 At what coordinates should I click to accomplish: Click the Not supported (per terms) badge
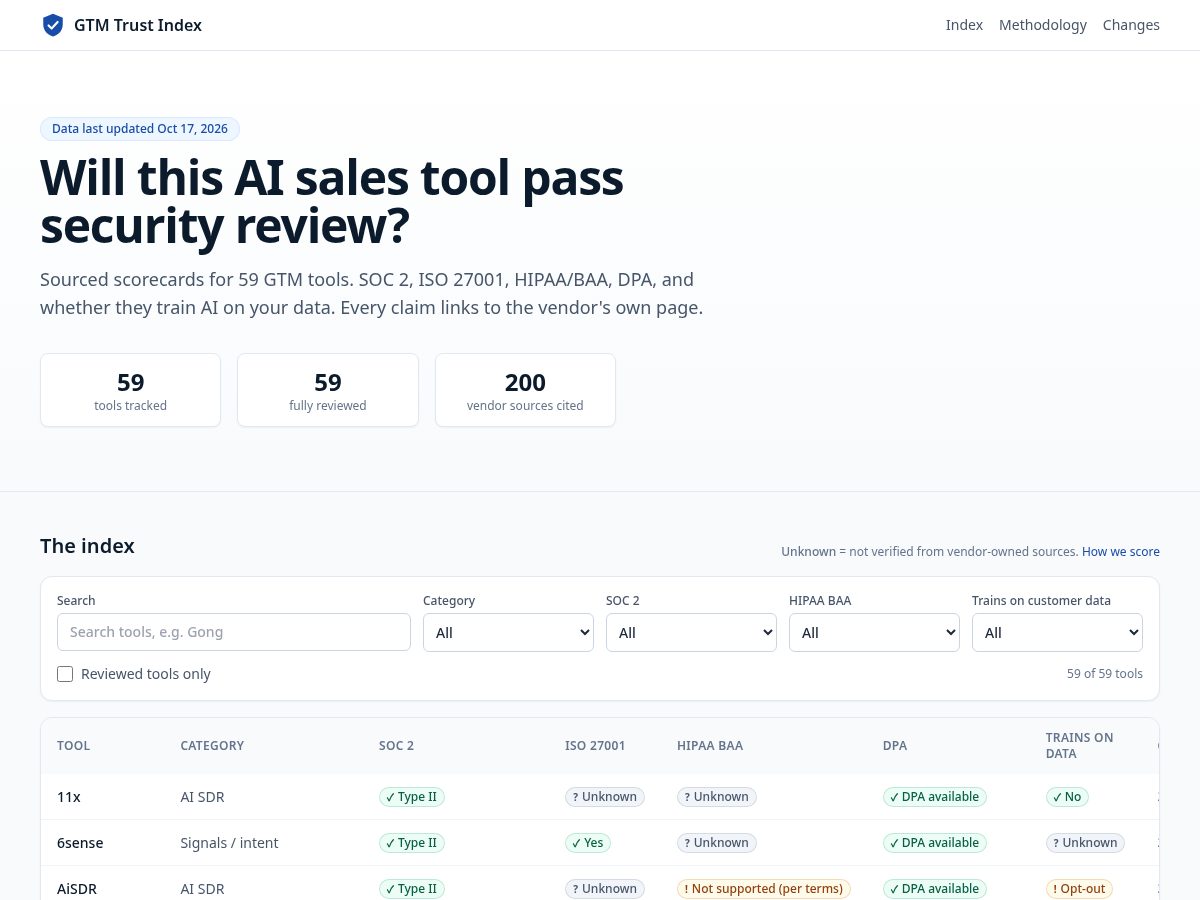(764, 889)
